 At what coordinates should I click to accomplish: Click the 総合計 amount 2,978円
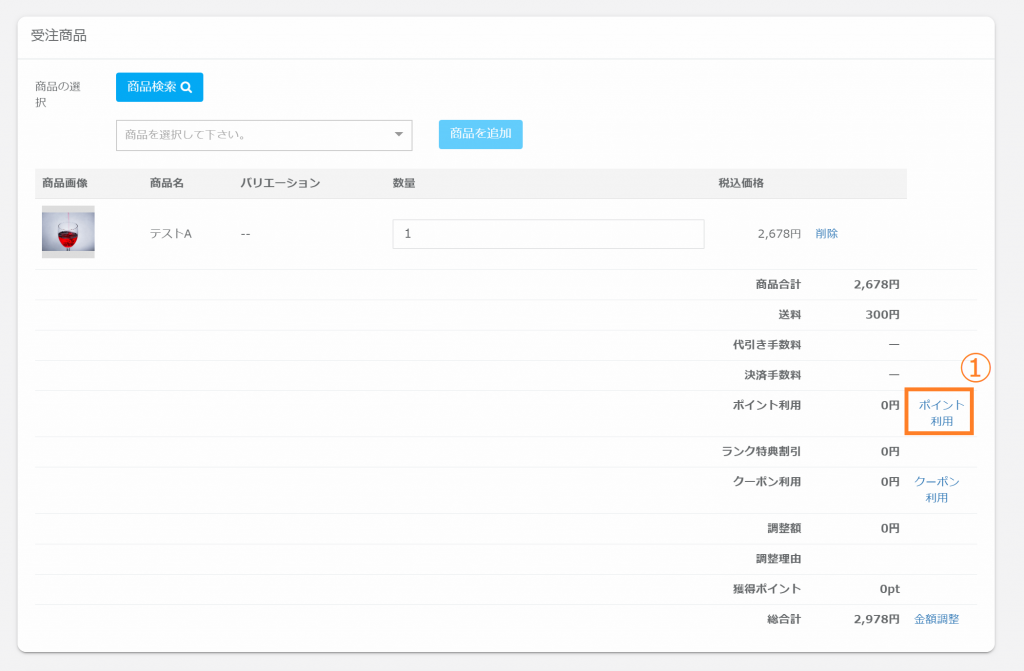click(x=877, y=619)
